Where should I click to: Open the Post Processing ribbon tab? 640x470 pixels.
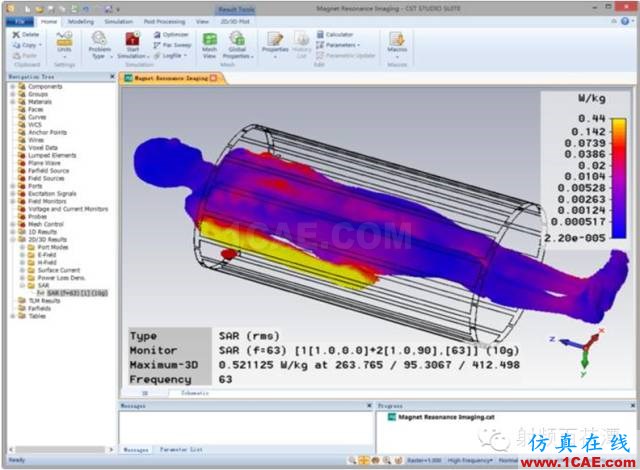[x=164, y=22]
